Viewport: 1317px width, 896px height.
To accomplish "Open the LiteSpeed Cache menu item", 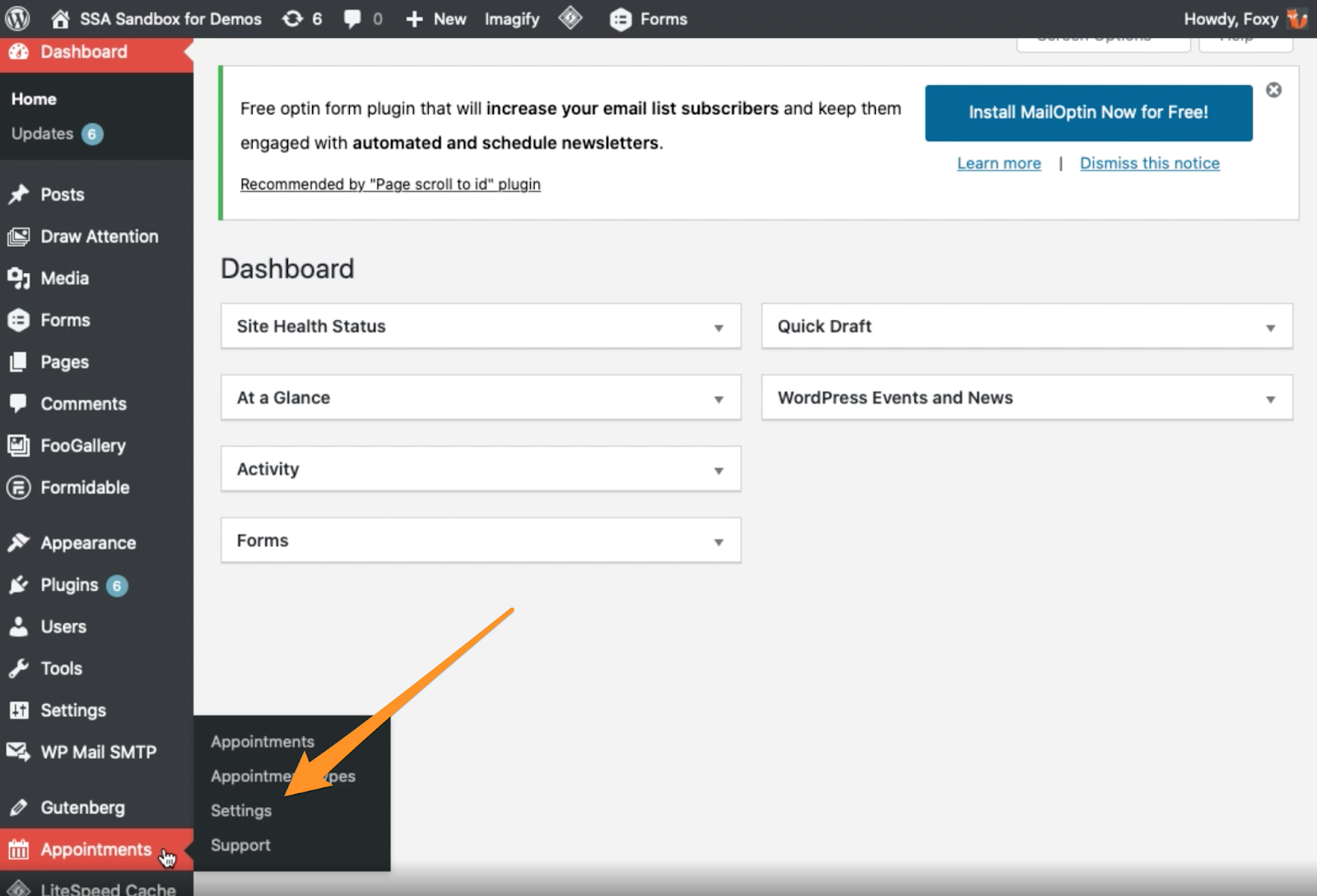I will pyautogui.click(x=96, y=889).
